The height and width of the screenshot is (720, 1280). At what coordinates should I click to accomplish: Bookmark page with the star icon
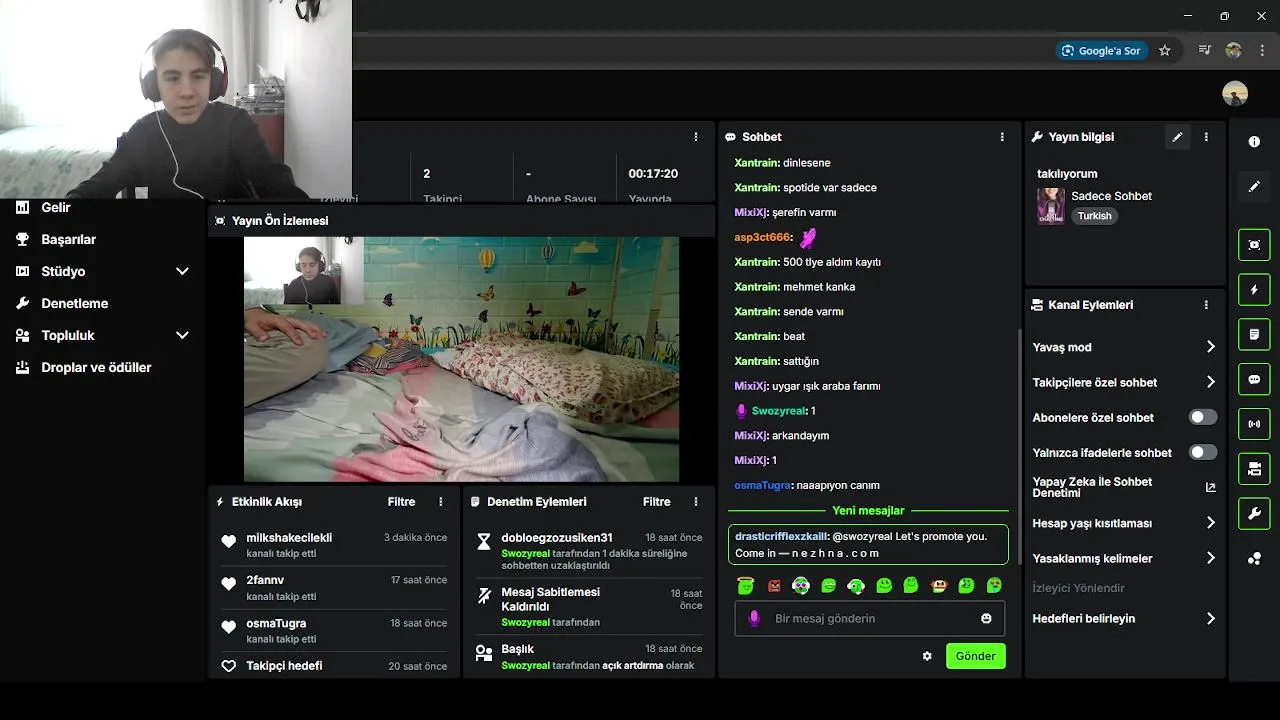[1164, 50]
